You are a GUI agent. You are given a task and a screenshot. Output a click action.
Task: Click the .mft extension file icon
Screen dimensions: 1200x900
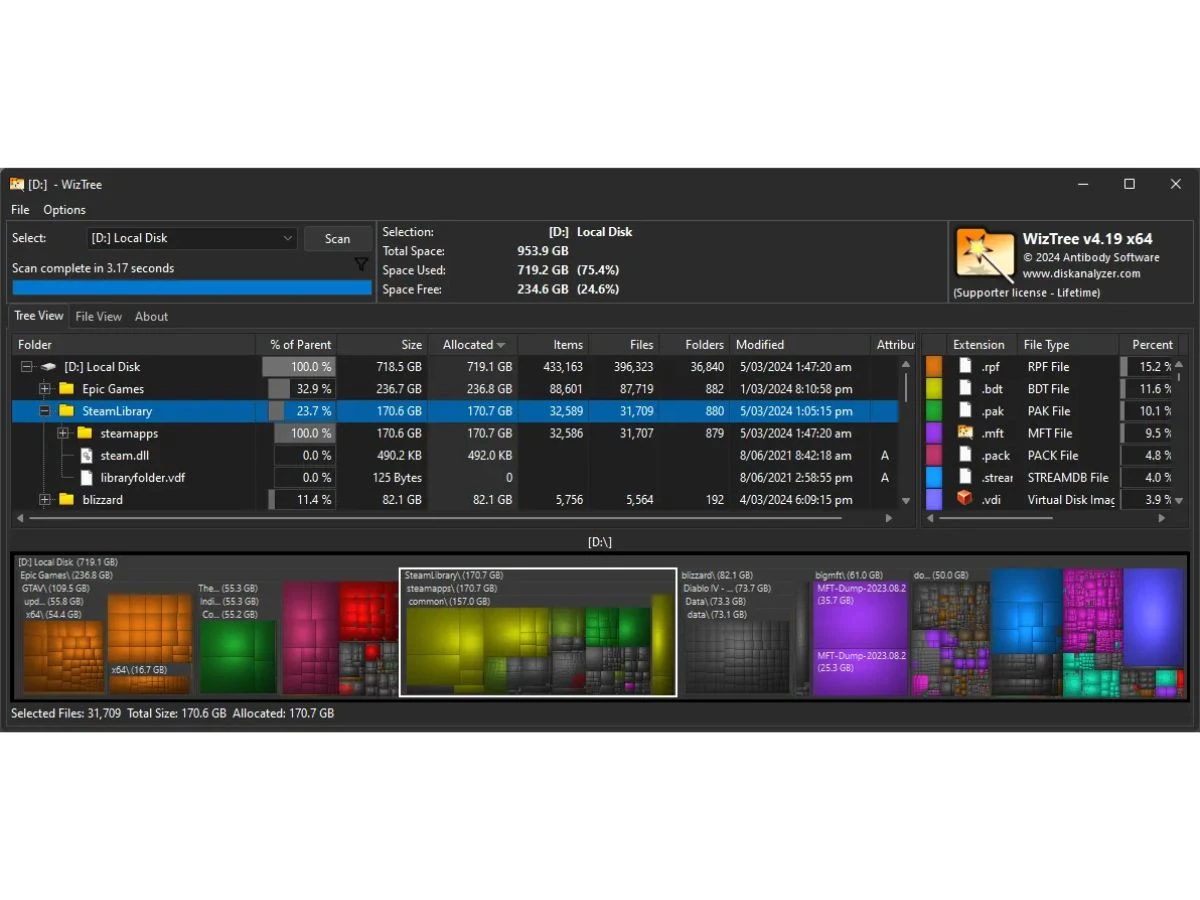click(x=965, y=433)
